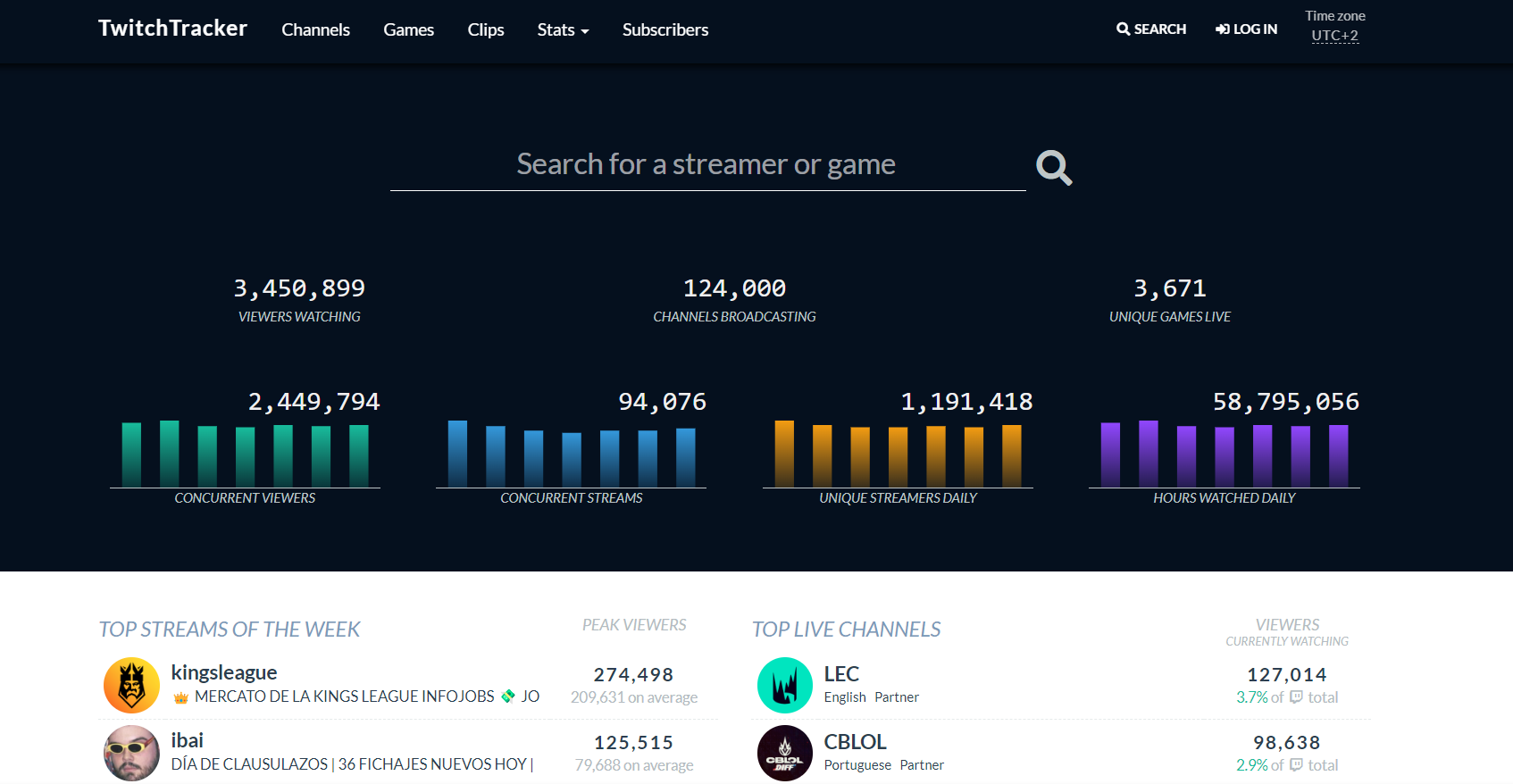
Task: Click the blue concurrent streams bar chart
Action: 572,454
